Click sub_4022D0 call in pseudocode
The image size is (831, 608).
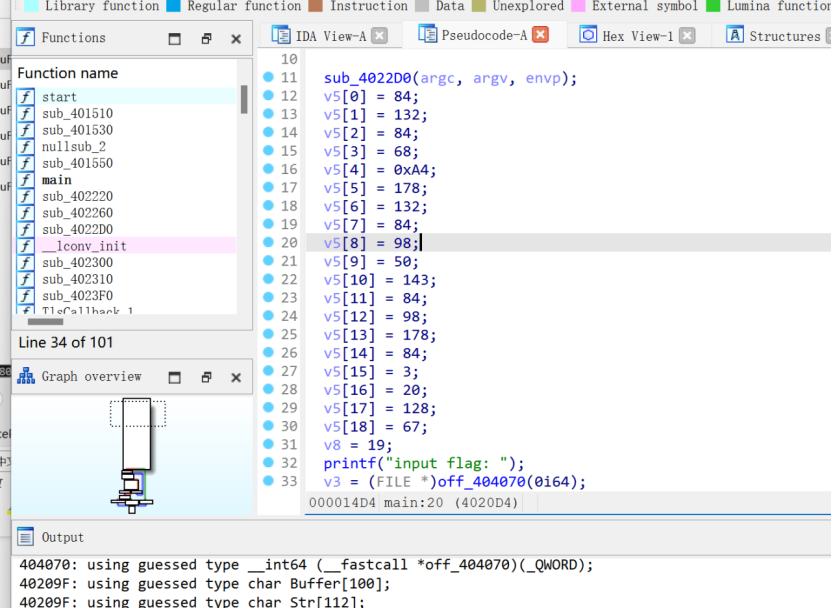tap(367, 78)
